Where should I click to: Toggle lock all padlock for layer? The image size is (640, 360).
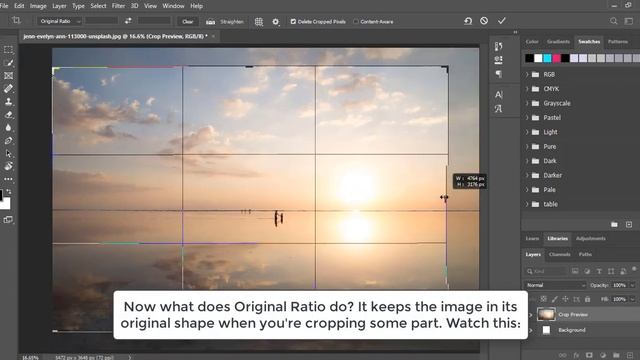(587, 299)
